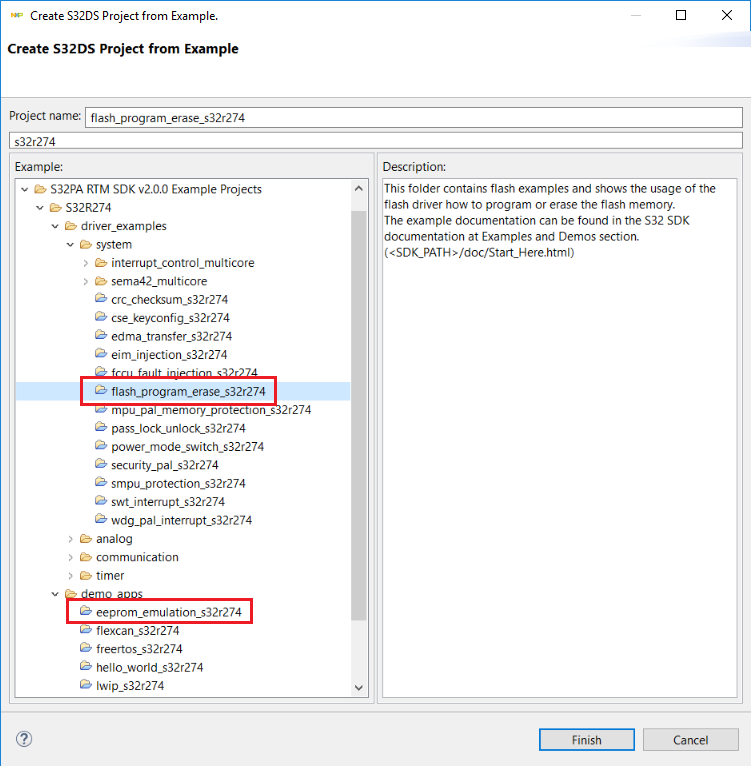751x766 pixels.
Task: Click the swt_interrupt_s32r274 project icon
Action: click(101, 501)
